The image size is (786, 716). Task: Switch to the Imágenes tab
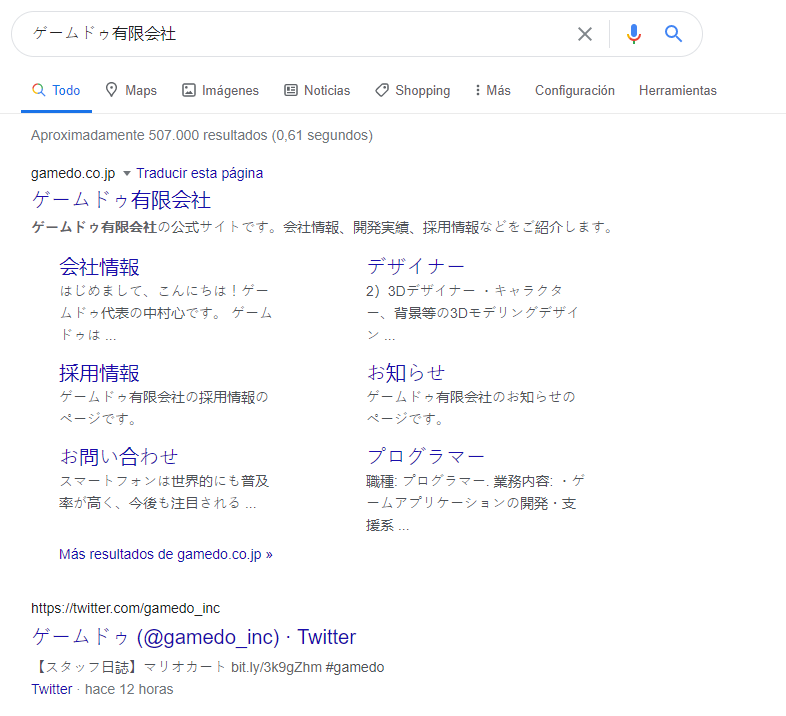tap(220, 90)
